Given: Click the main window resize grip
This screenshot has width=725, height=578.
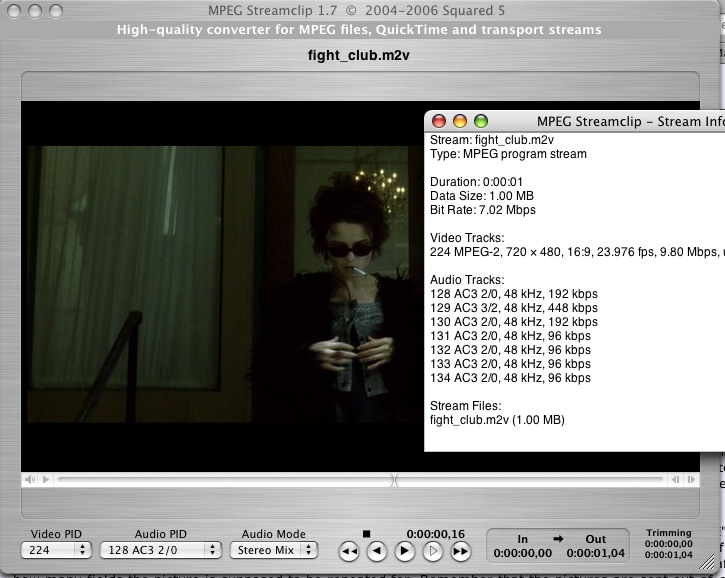Looking at the screenshot, I should click(707, 562).
